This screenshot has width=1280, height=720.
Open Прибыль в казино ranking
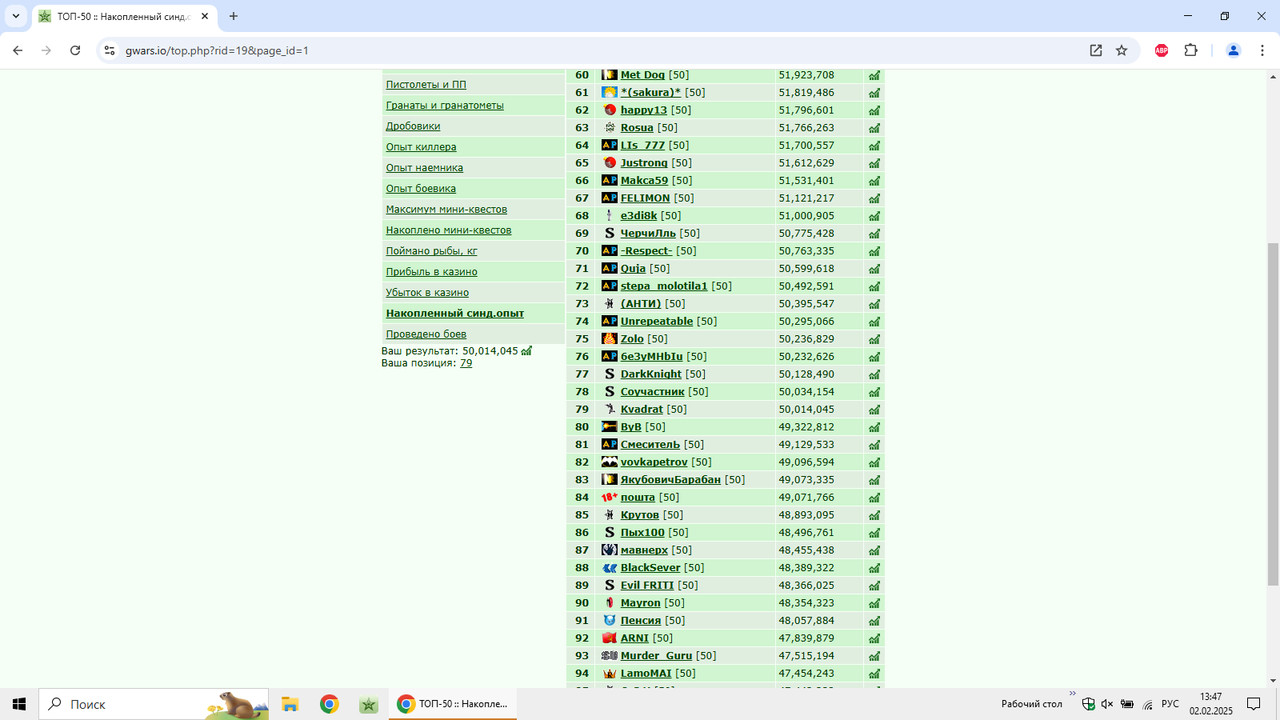(x=431, y=272)
